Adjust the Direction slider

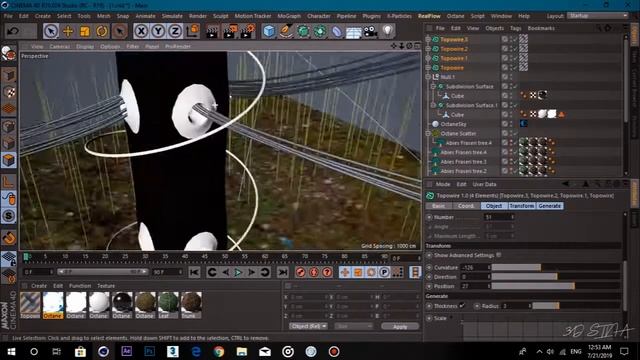[x=556, y=277]
